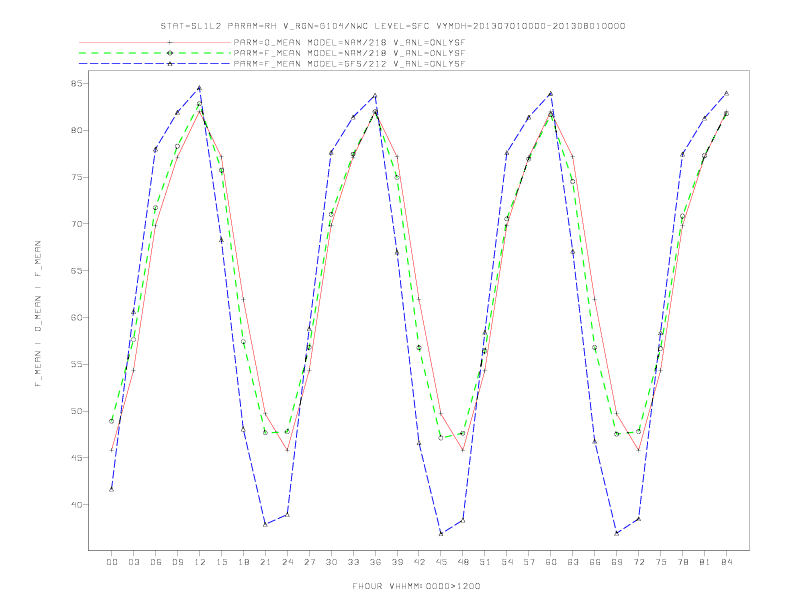Screen dimensions: 792x612
Task: Click the y-axis tick label 55
Action: [77, 364]
